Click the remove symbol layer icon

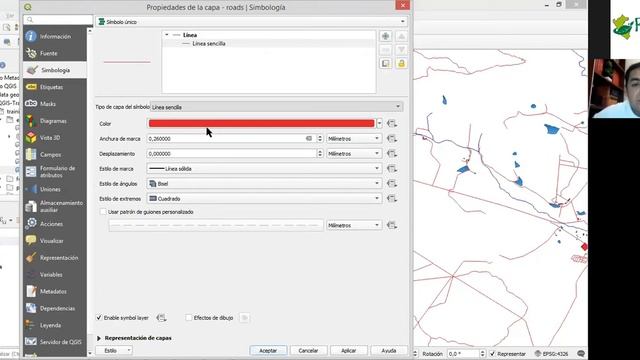(x=385, y=50)
